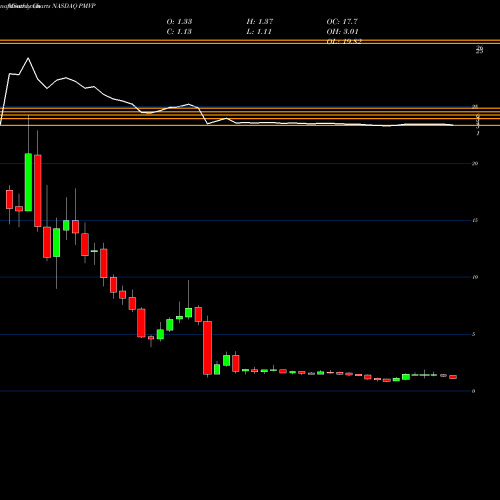Click the 10 price axis label

click(x=475, y=277)
